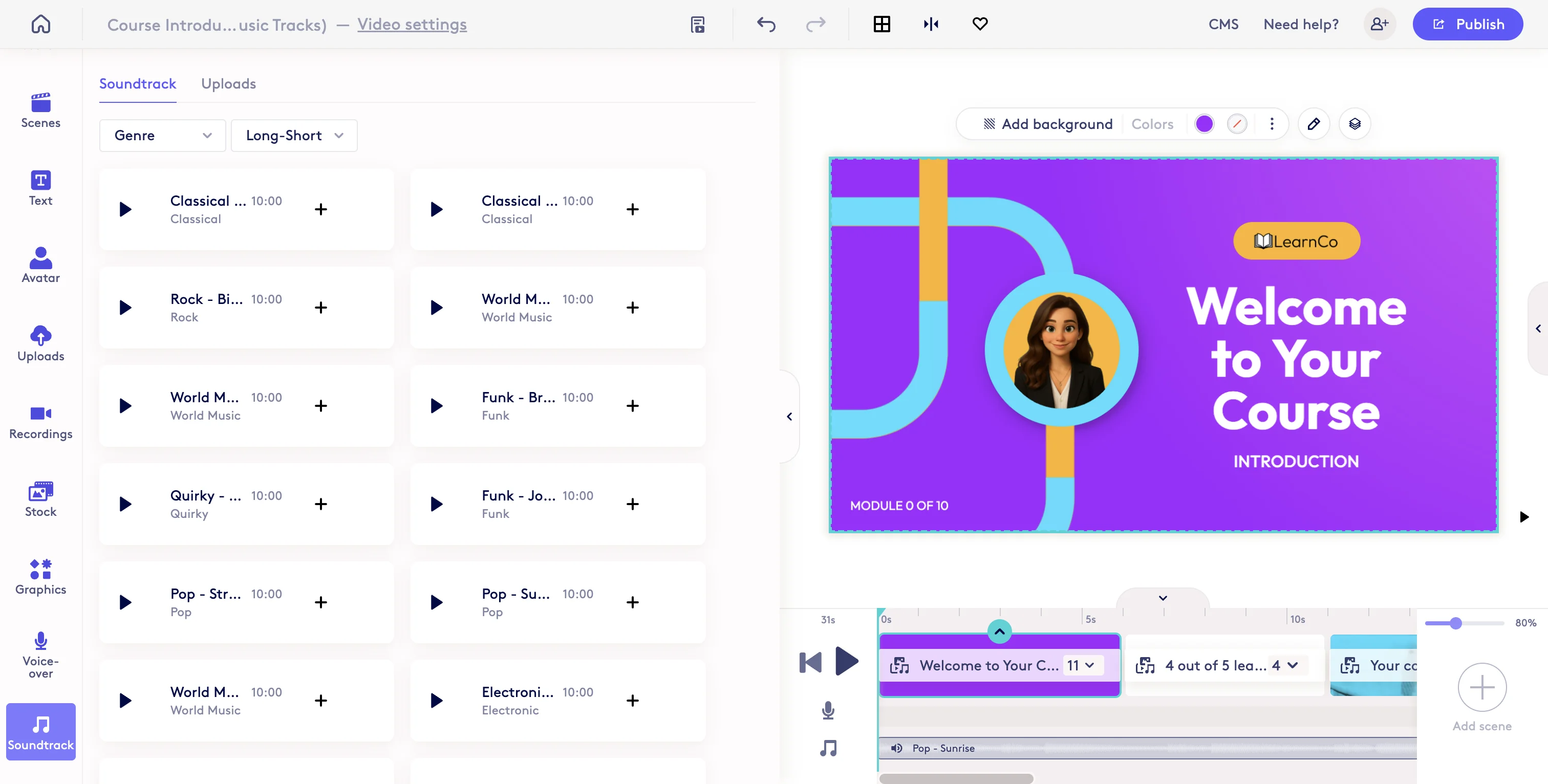Viewport: 1548px width, 784px height.
Task: Open Video settings from the title bar
Action: pos(412,25)
